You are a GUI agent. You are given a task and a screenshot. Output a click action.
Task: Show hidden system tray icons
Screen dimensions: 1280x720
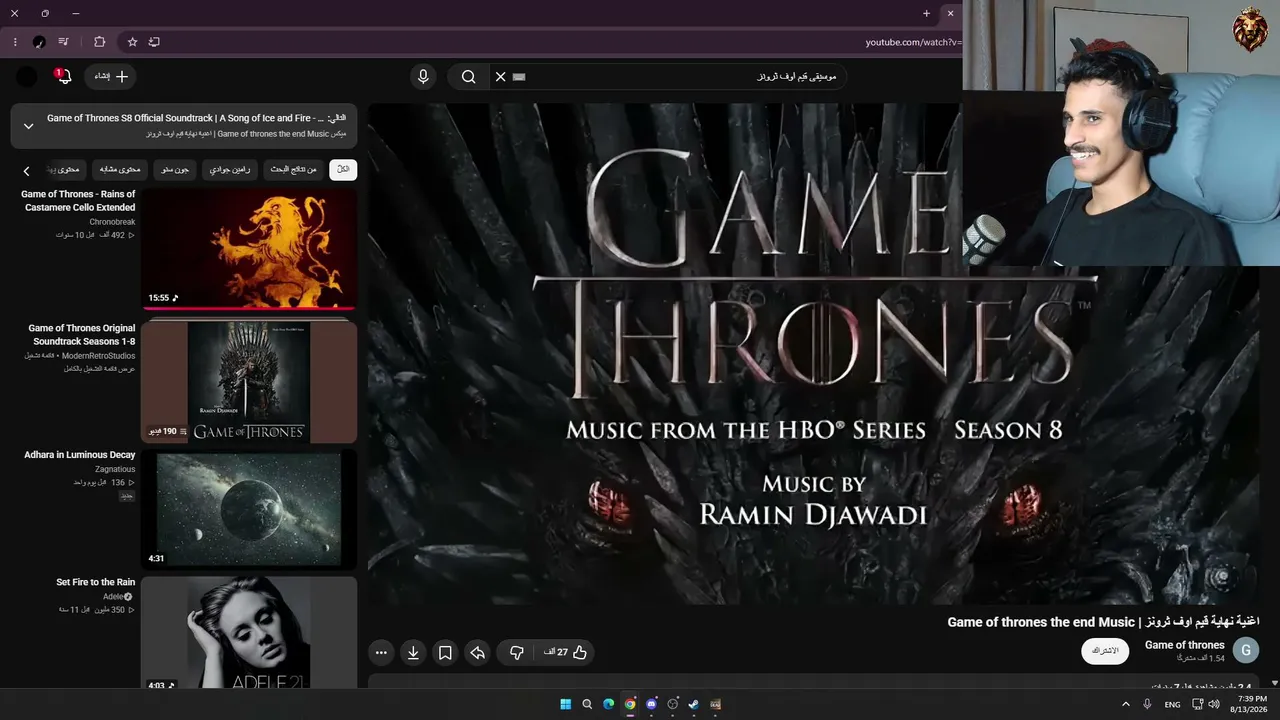1127,704
